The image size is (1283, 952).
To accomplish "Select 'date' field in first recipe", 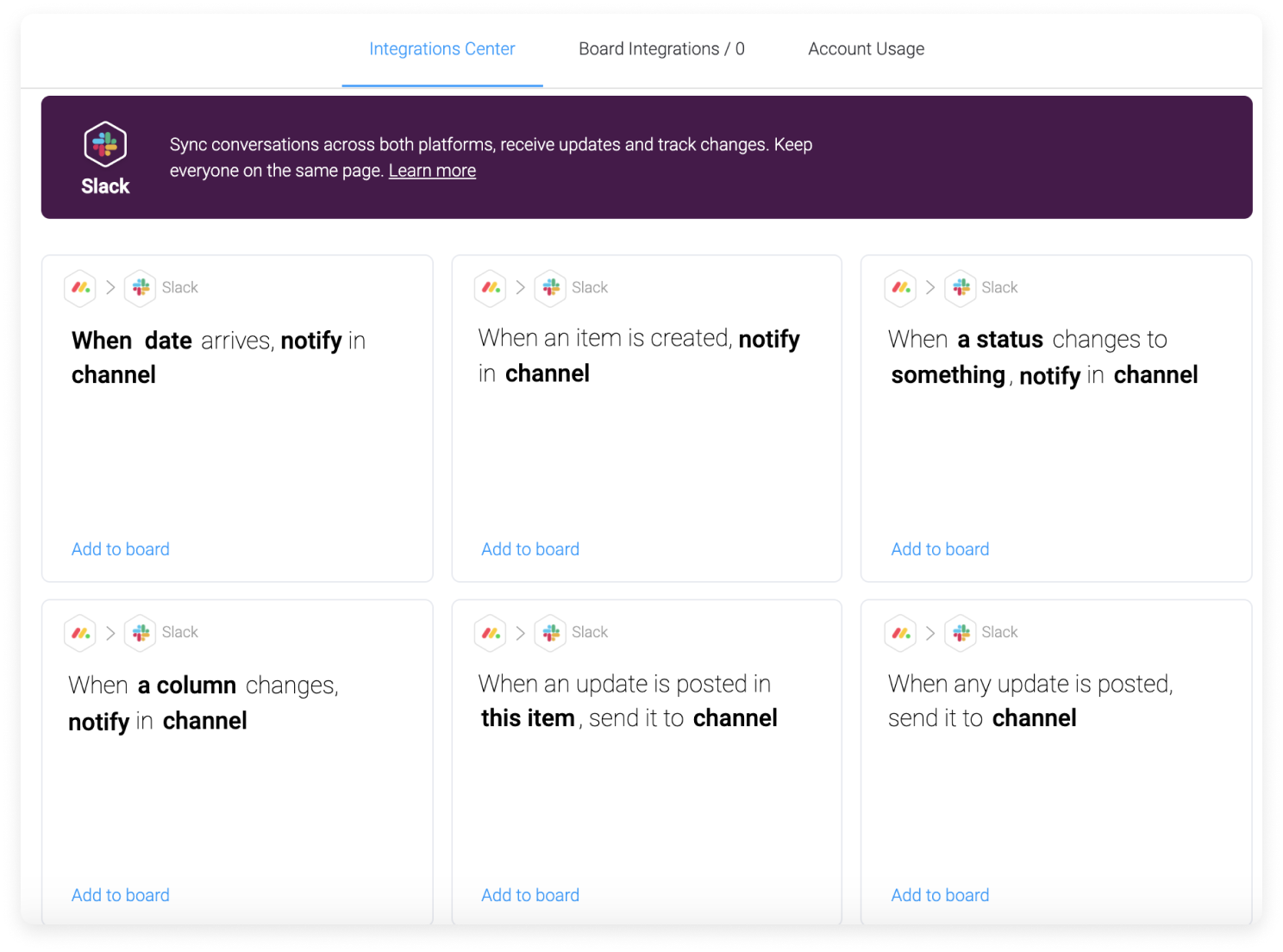I will point(168,341).
